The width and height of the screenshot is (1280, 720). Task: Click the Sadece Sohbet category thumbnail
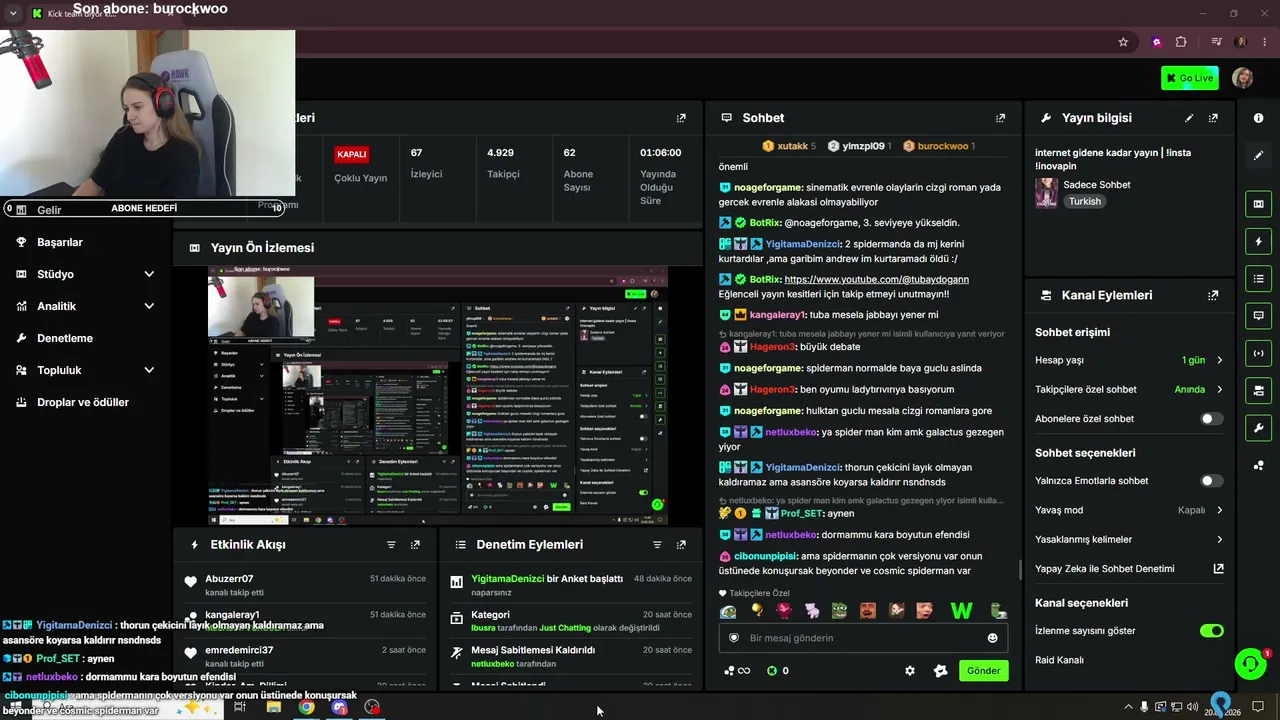pyautogui.click(x=1047, y=193)
